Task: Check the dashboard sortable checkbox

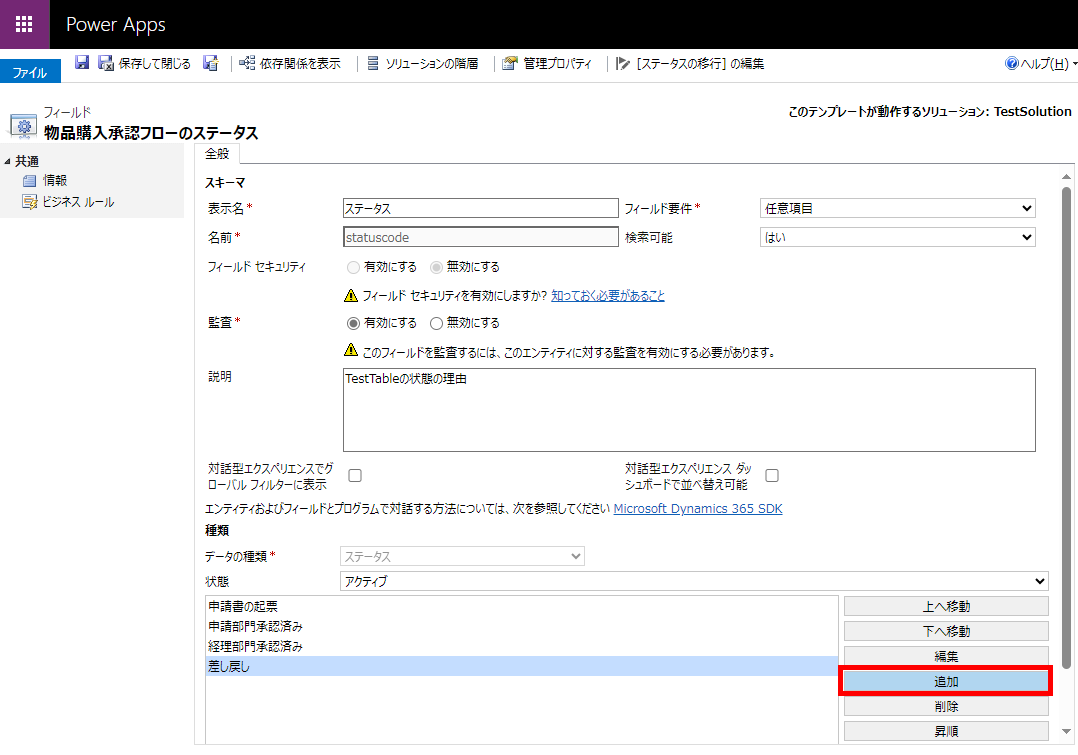Action: pyautogui.click(x=772, y=475)
